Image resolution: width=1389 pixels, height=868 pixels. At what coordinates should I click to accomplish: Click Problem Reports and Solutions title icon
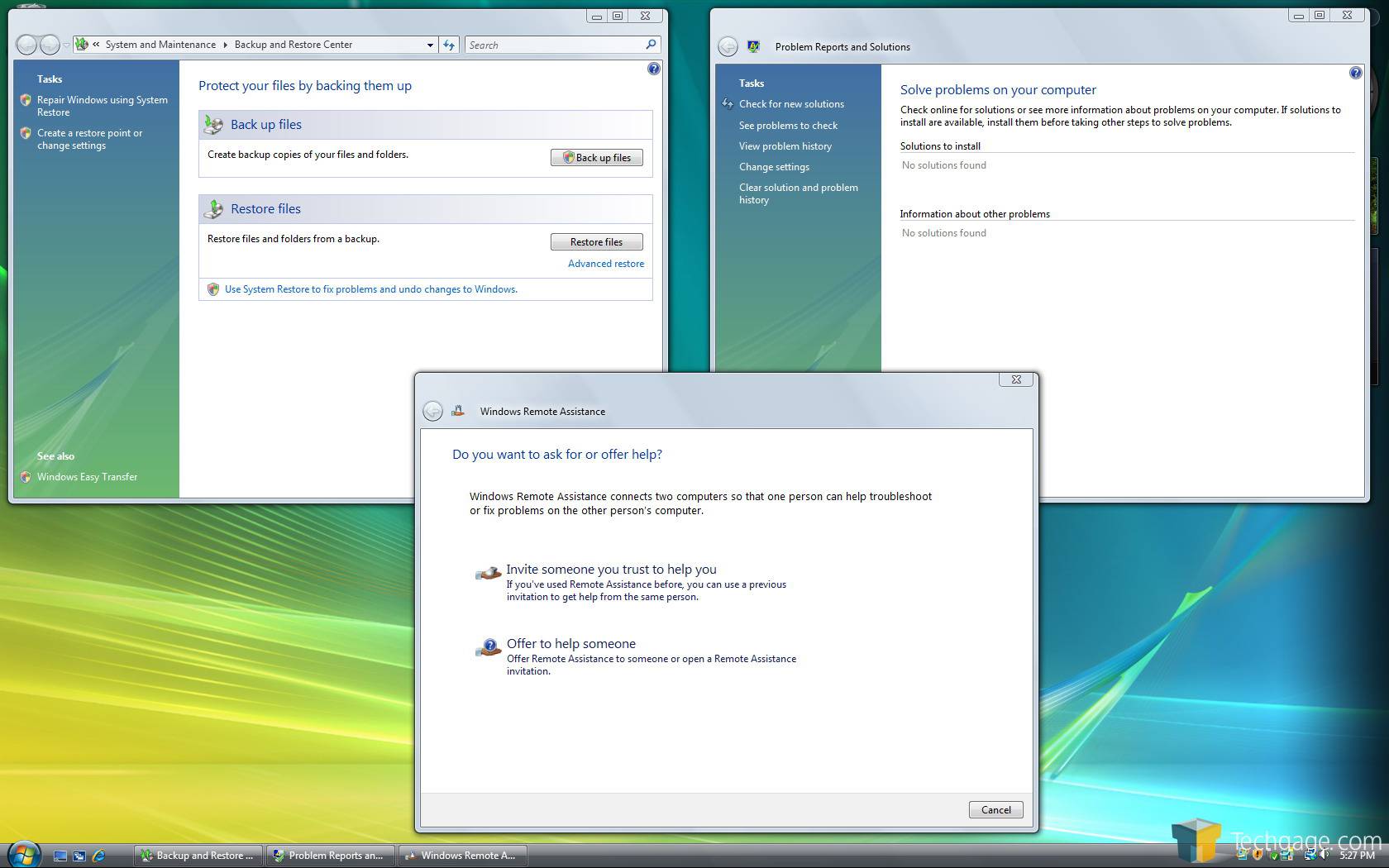click(753, 47)
